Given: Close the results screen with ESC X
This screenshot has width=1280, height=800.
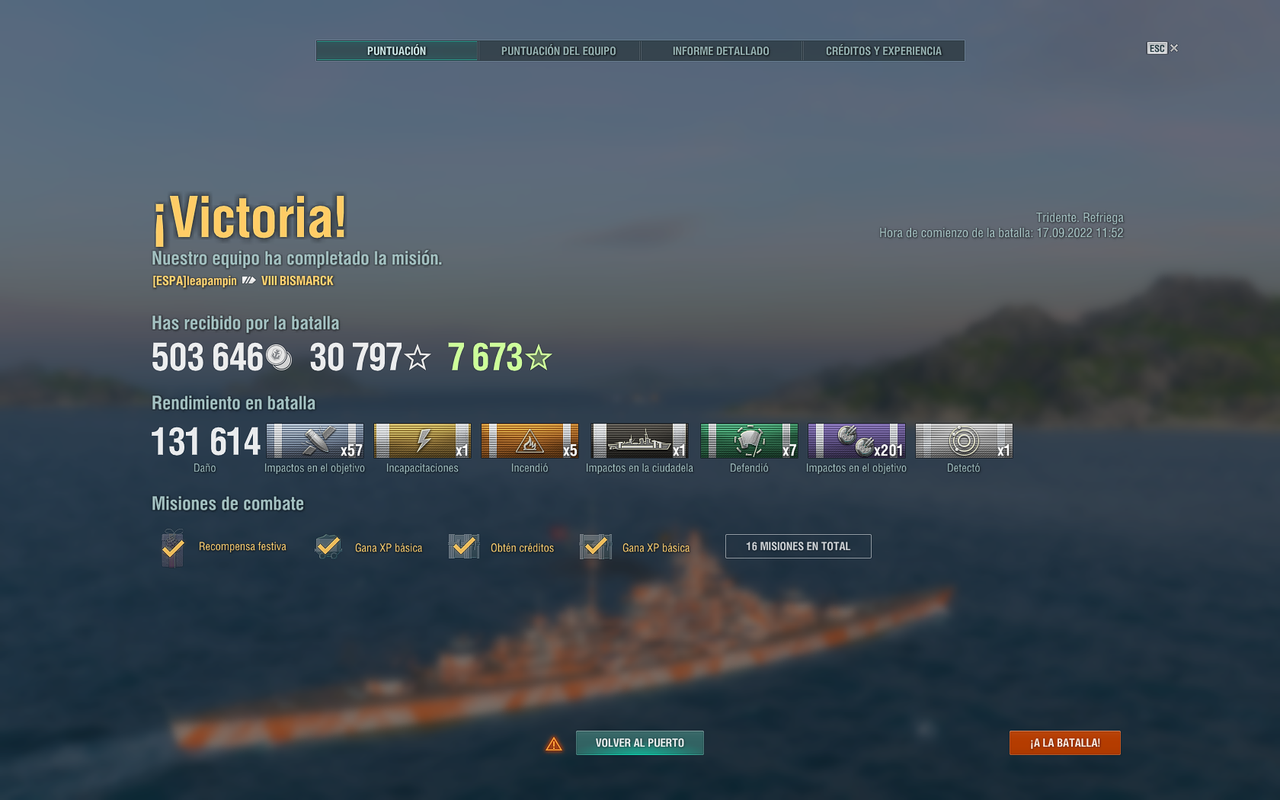Looking at the screenshot, I should click(x=1163, y=48).
